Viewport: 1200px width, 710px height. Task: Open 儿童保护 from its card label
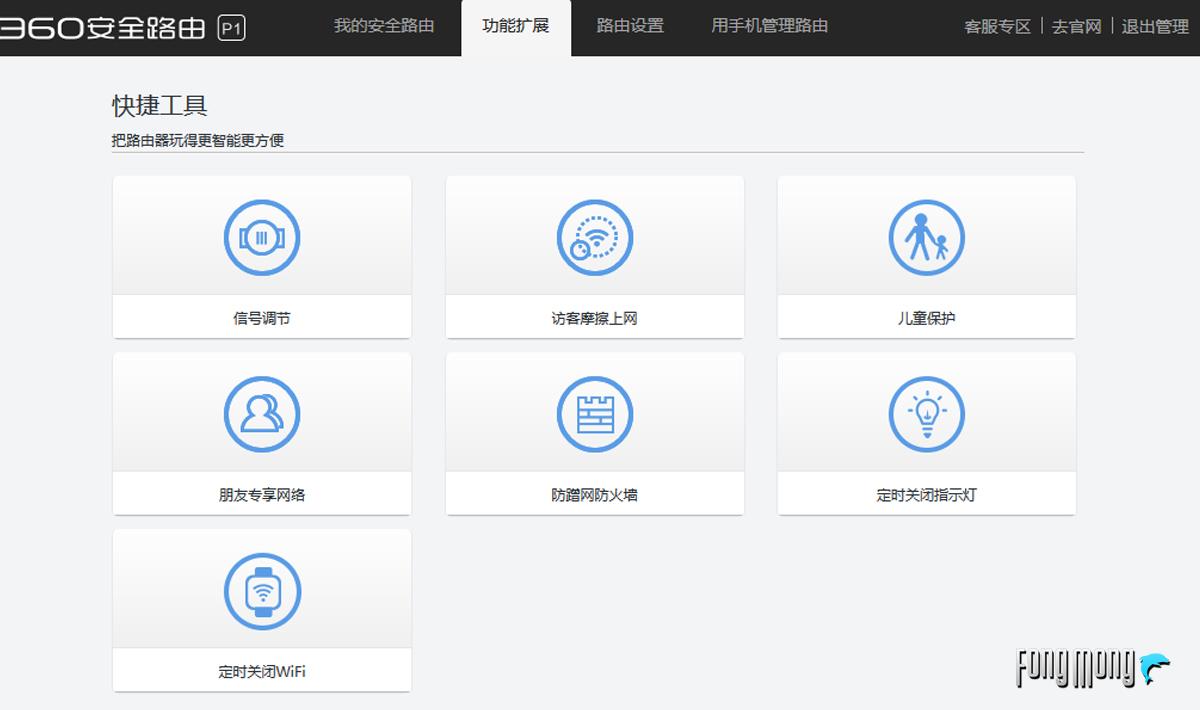tap(926, 318)
